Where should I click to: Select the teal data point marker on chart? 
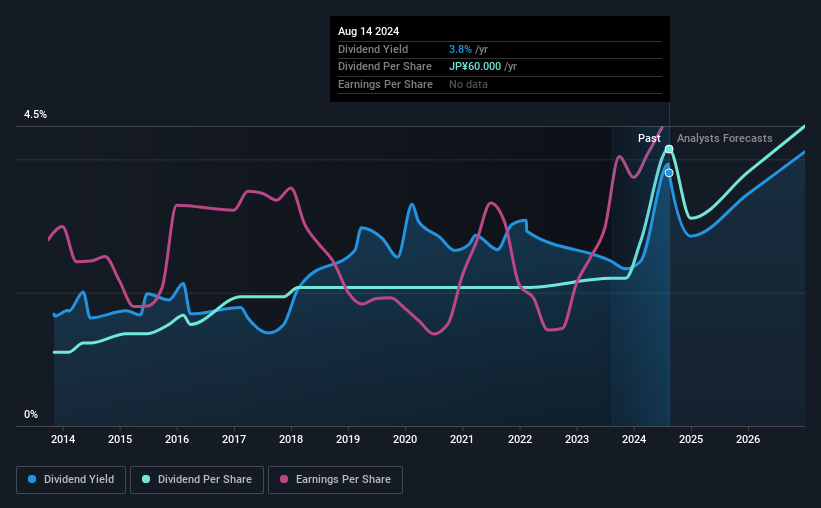tap(669, 149)
